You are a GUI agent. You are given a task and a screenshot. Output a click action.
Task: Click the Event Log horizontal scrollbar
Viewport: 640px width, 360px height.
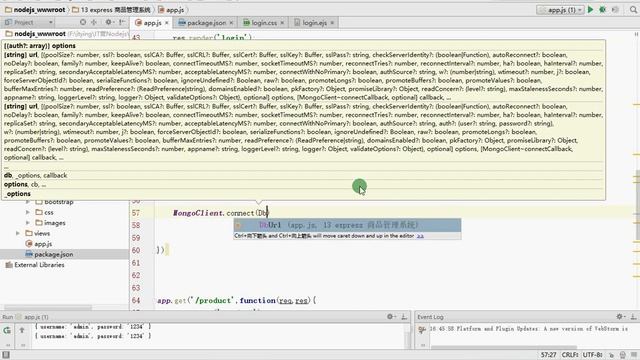point(504,347)
